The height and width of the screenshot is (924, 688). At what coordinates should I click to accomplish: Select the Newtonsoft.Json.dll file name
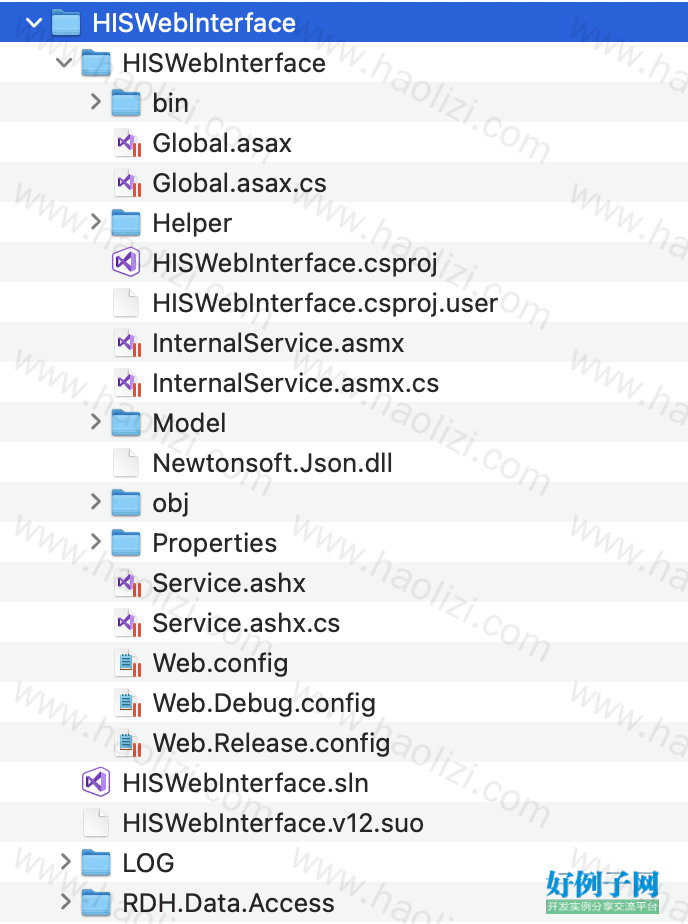(x=272, y=463)
